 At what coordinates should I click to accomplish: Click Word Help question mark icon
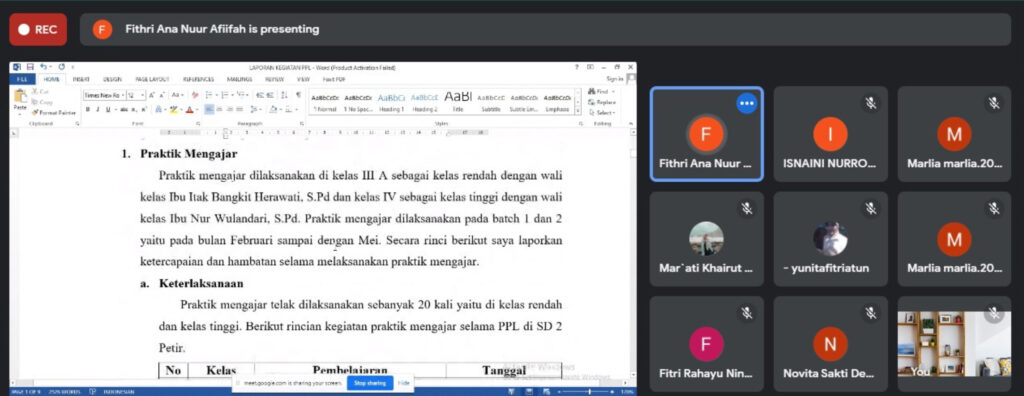(x=577, y=67)
